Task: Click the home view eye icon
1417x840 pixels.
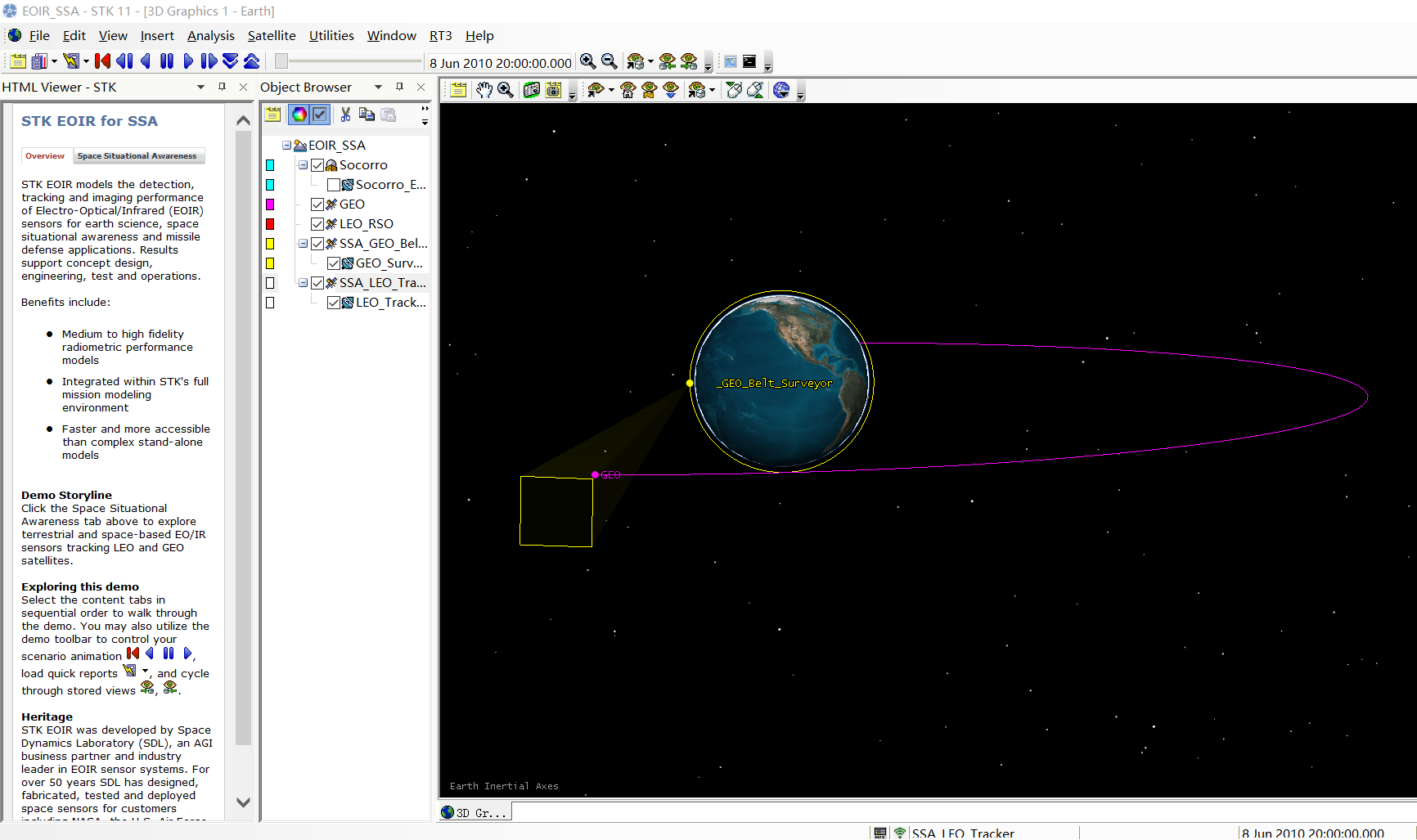Action: 628,90
